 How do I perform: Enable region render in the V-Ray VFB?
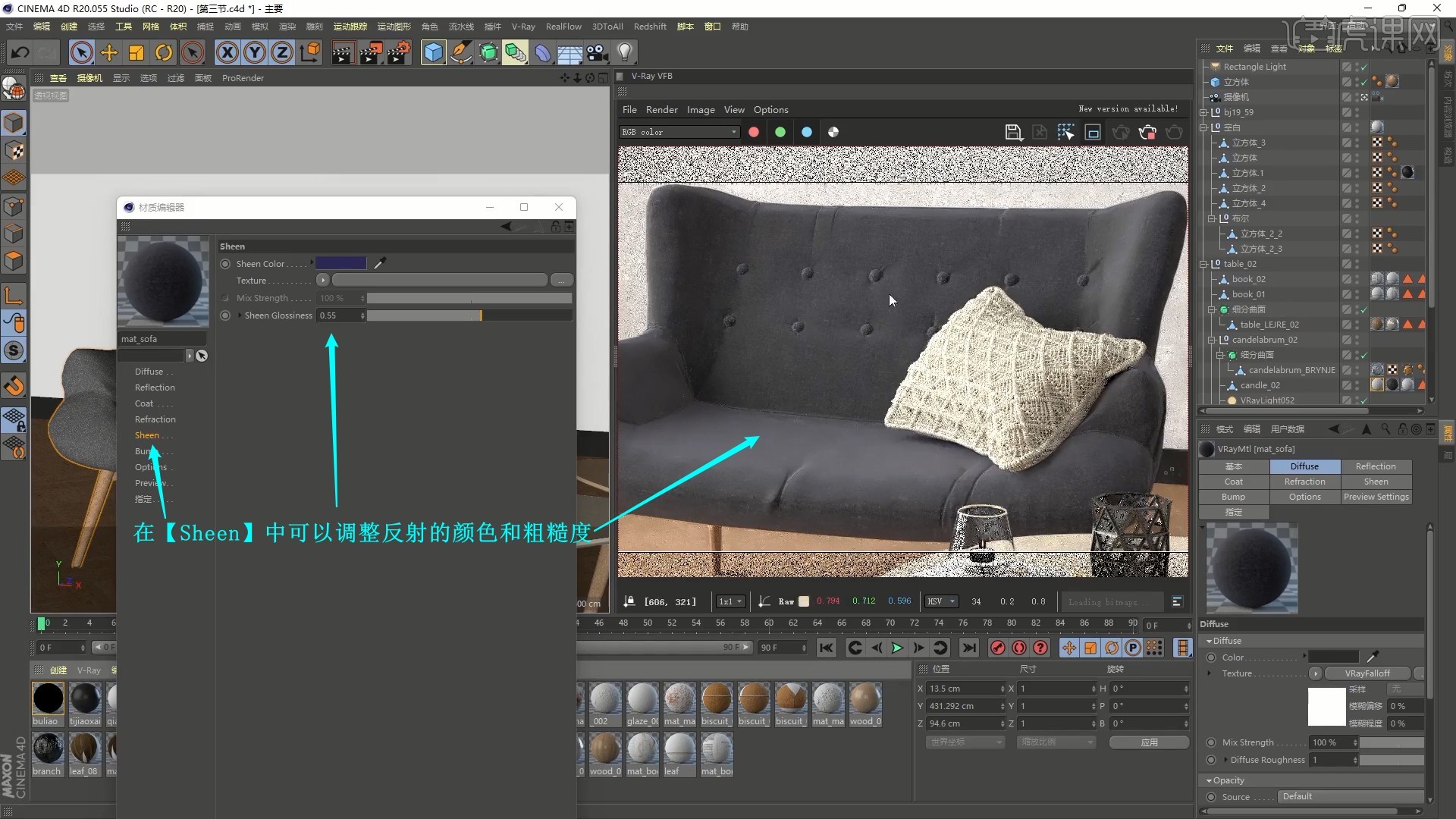[1065, 132]
